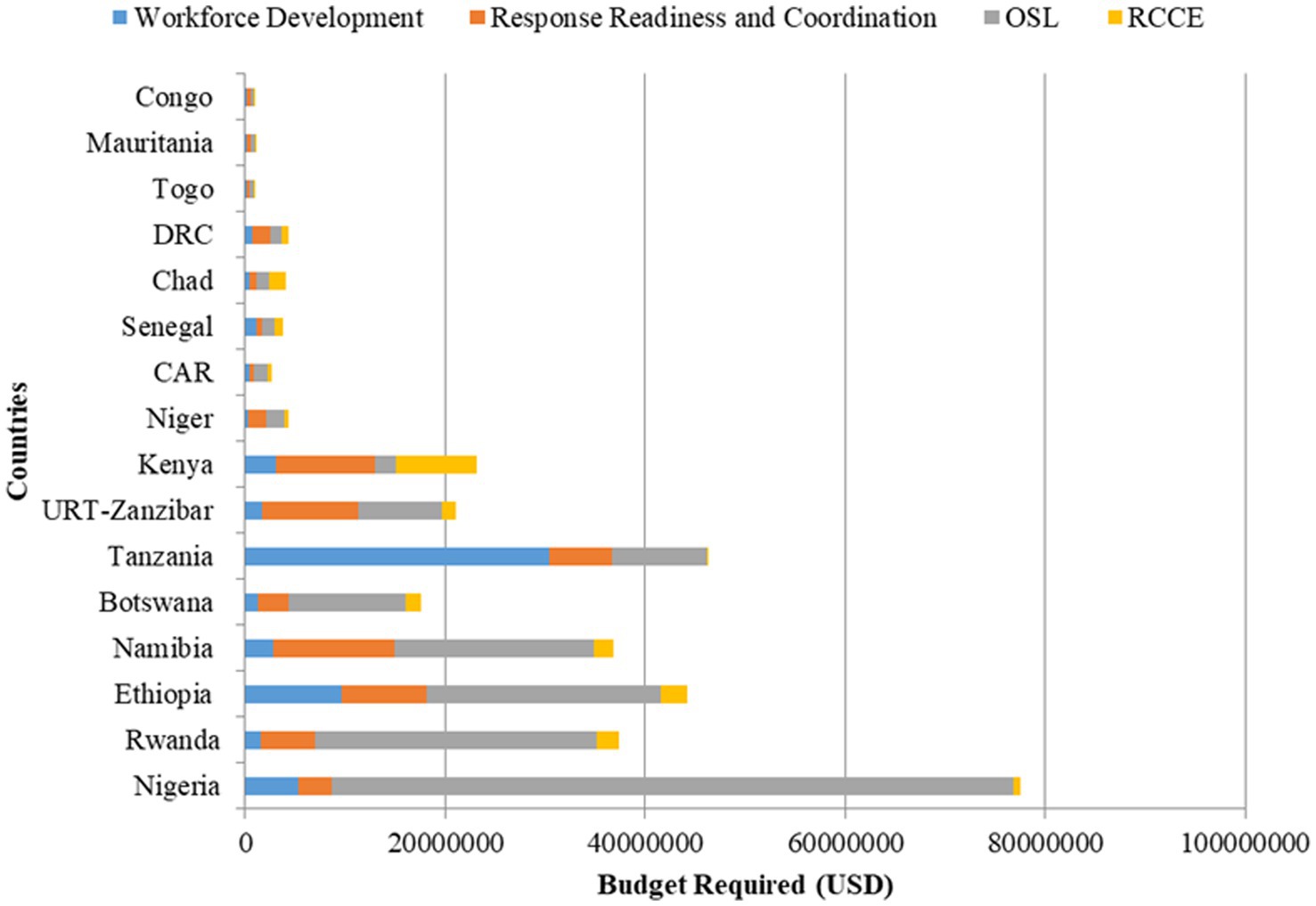Click URT-Zanzibar's orange Response Readiness segment
This screenshot has width=1316, height=906.
pos(311,510)
